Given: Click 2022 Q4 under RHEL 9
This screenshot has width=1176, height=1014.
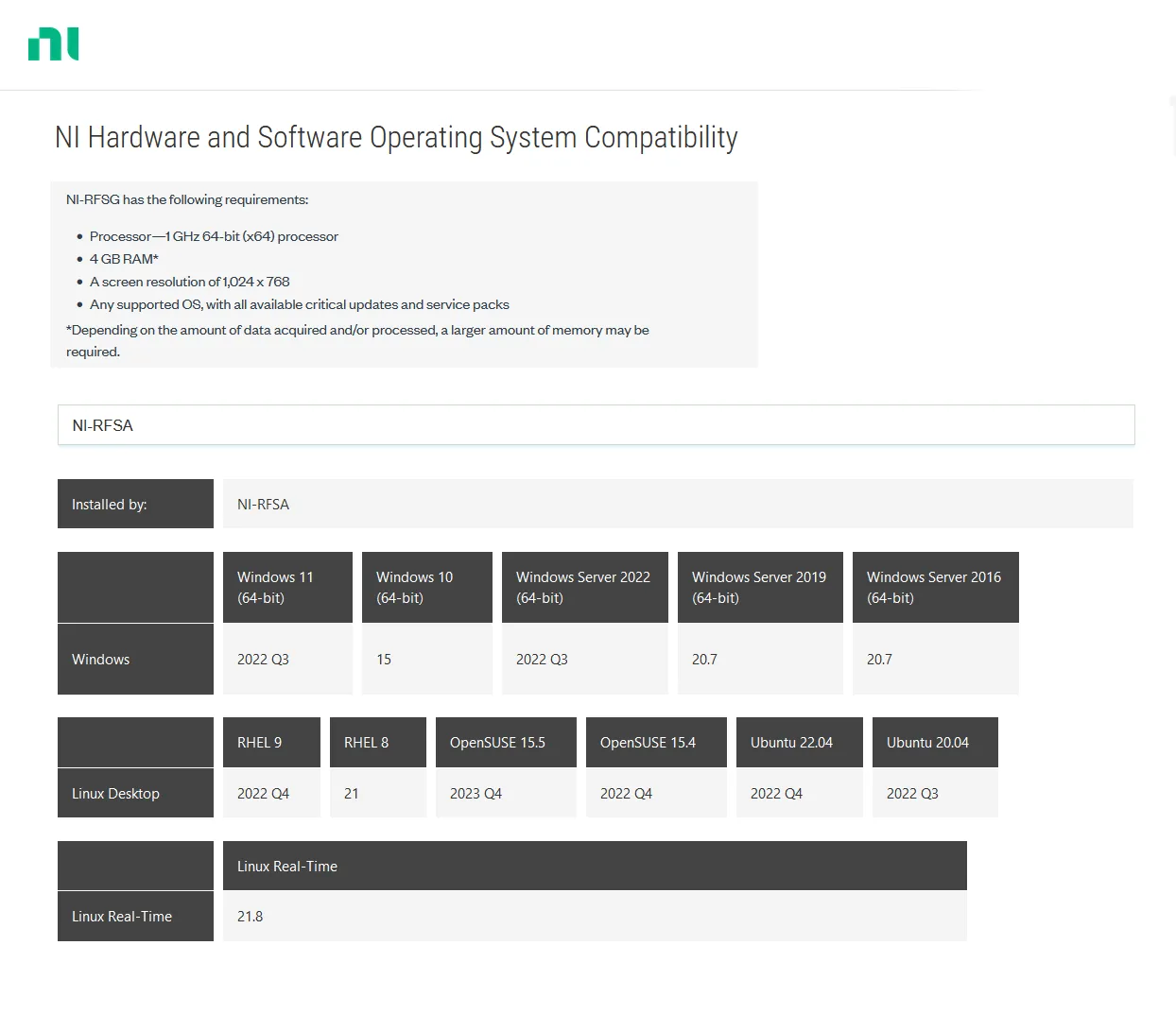Looking at the screenshot, I should (271, 793).
